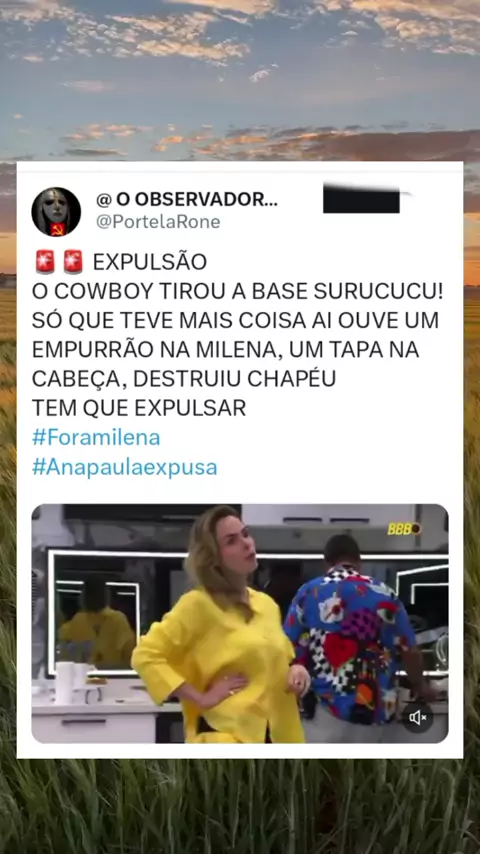Image resolution: width=480 pixels, height=854 pixels.
Task: Open the #Foramilena hashtag
Action: point(96,437)
